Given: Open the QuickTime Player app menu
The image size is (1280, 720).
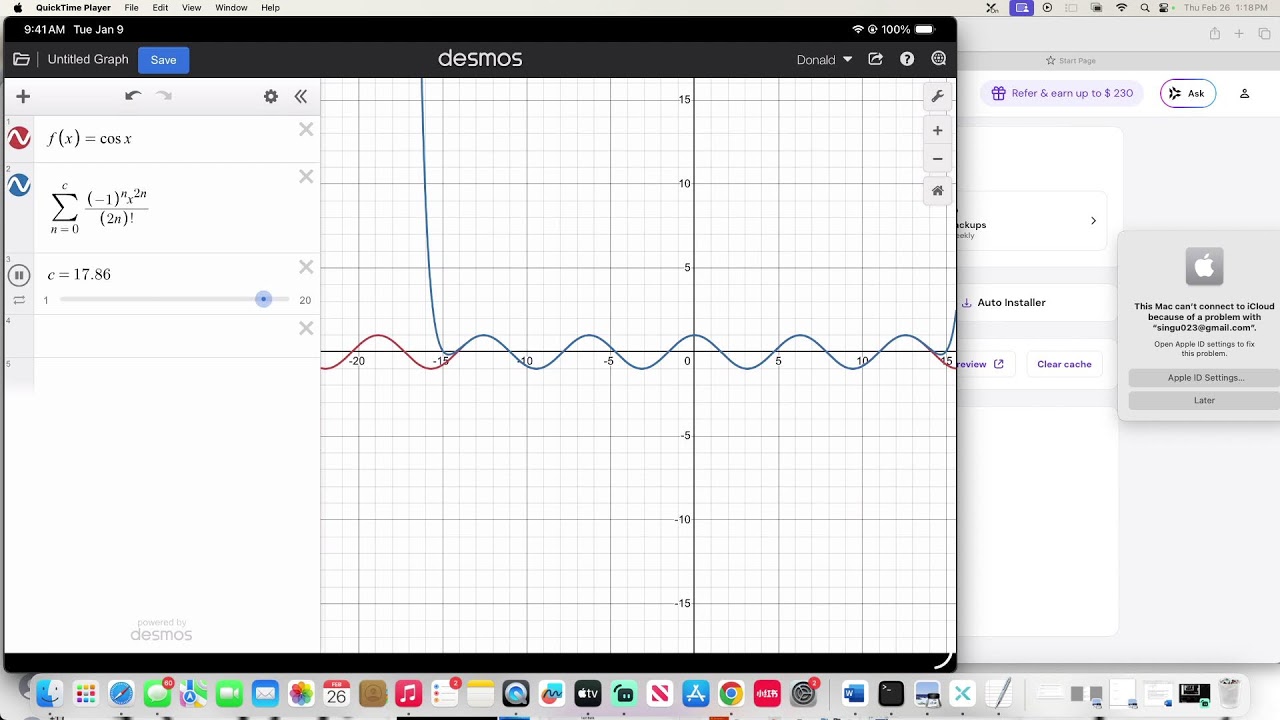Looking at the screenshot, I should [73, 8].
